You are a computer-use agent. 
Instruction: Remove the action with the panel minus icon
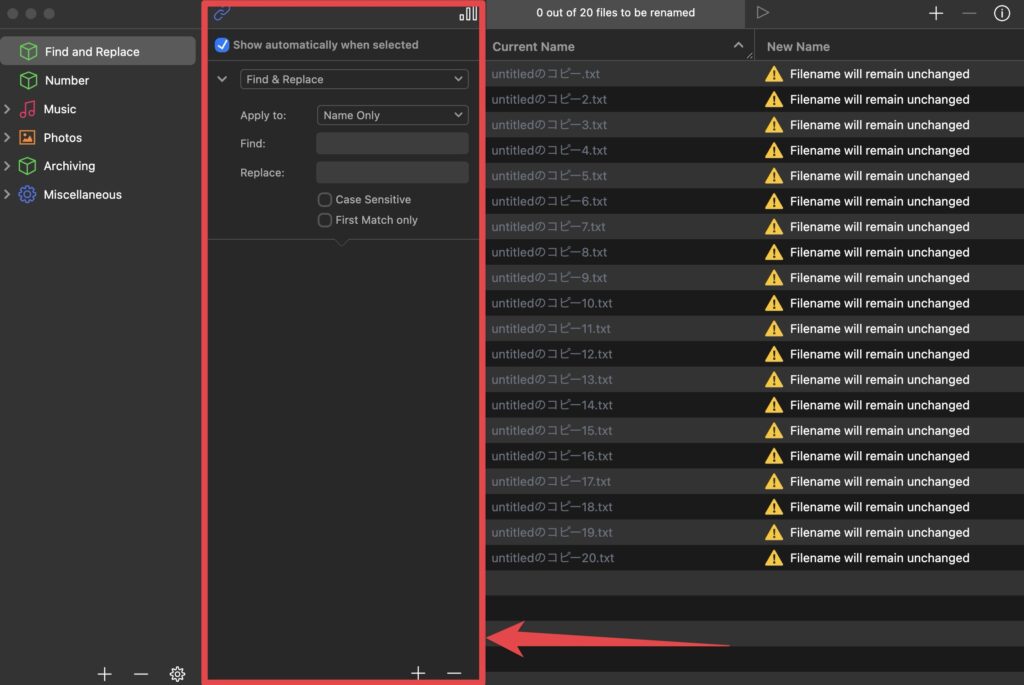tap(454, 673)
